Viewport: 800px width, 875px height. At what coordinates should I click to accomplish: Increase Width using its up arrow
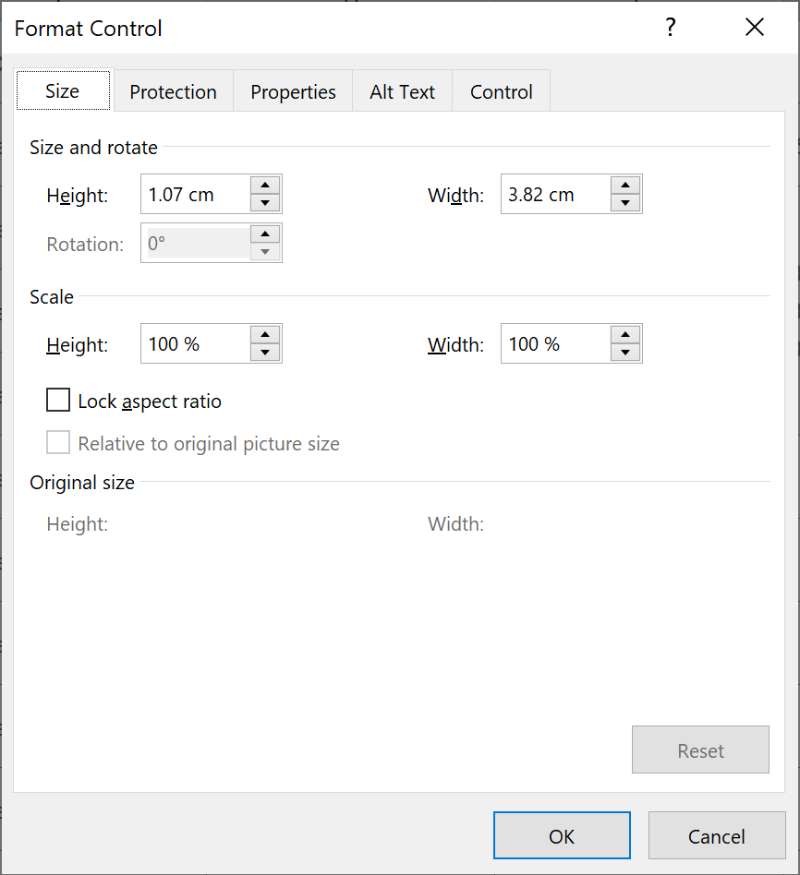coord(628,187)
